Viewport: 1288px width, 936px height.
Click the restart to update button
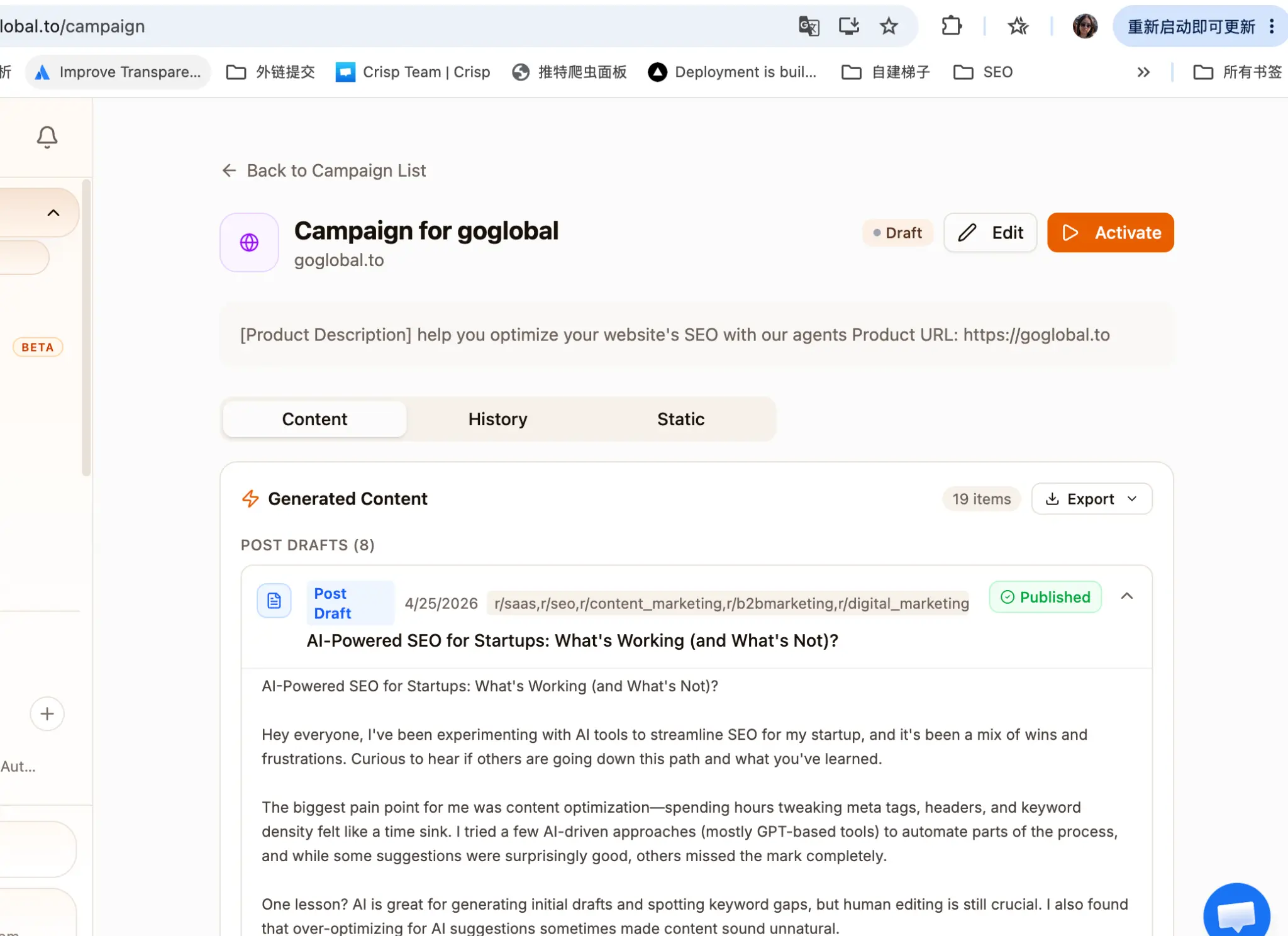(1191, 26)
